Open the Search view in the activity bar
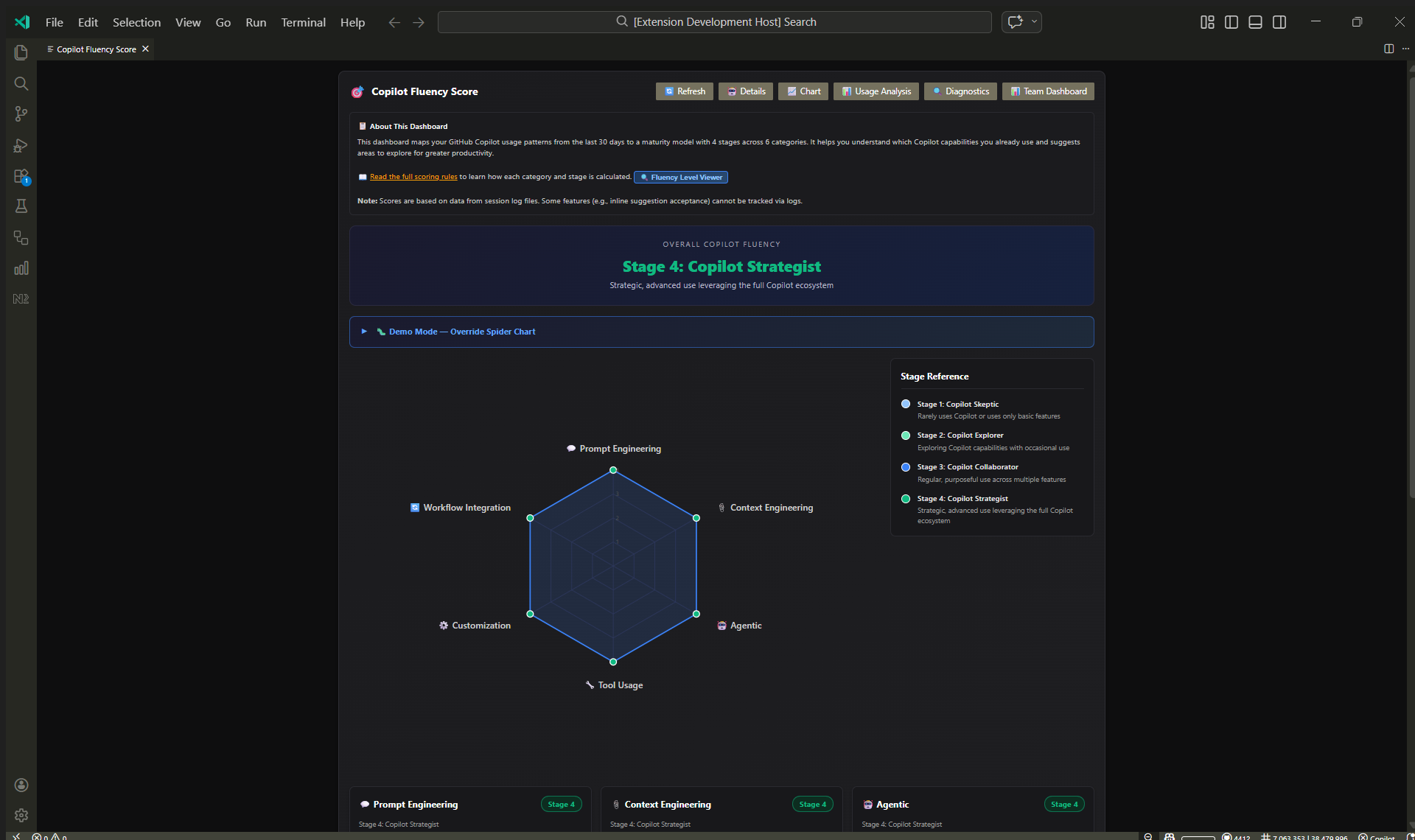The image size is (1415, 840). [21, 83]
